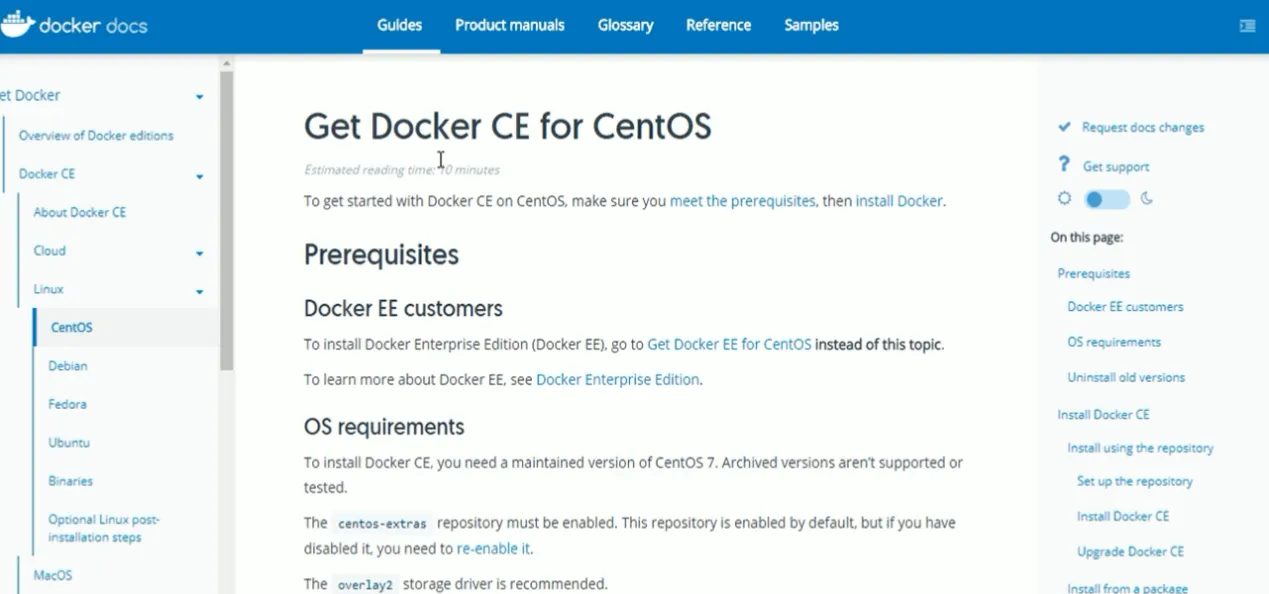Collapse the Docker CE sidebar arrow
This screenshot has width=1269, height=594.
pyautogui.click(x=199, y=176)
